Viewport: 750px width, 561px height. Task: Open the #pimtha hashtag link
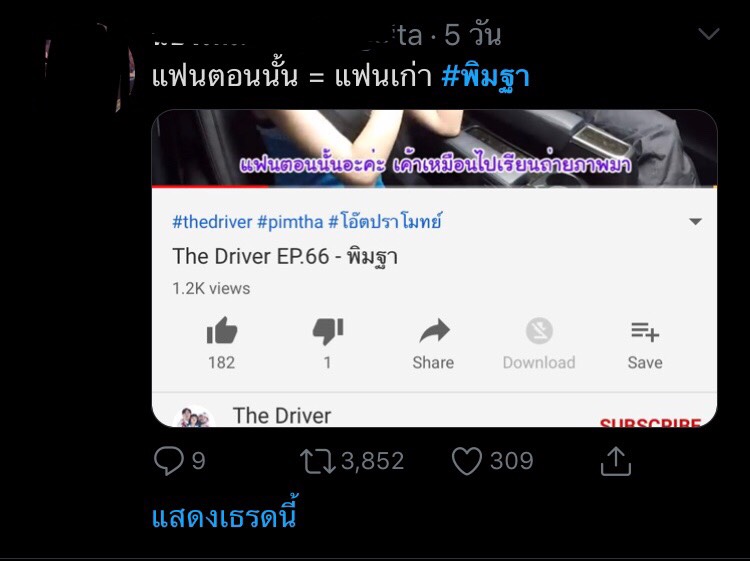tap(290, 222)
